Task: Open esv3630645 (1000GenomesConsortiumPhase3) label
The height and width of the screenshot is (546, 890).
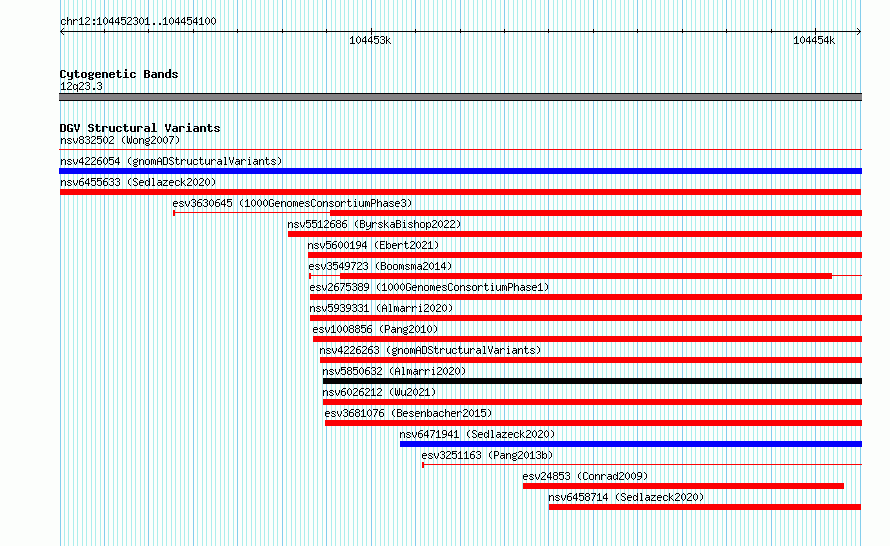Action: 292,203
